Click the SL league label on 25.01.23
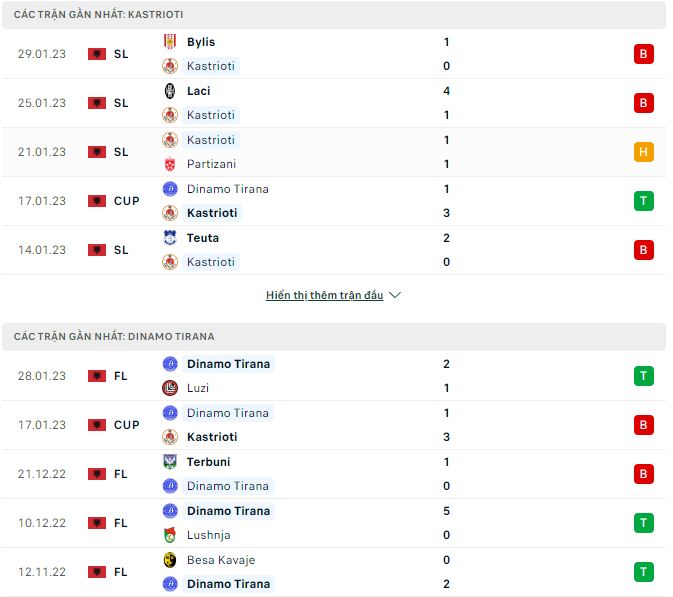This screenshot has height=597, width=673. coord(121,103)
